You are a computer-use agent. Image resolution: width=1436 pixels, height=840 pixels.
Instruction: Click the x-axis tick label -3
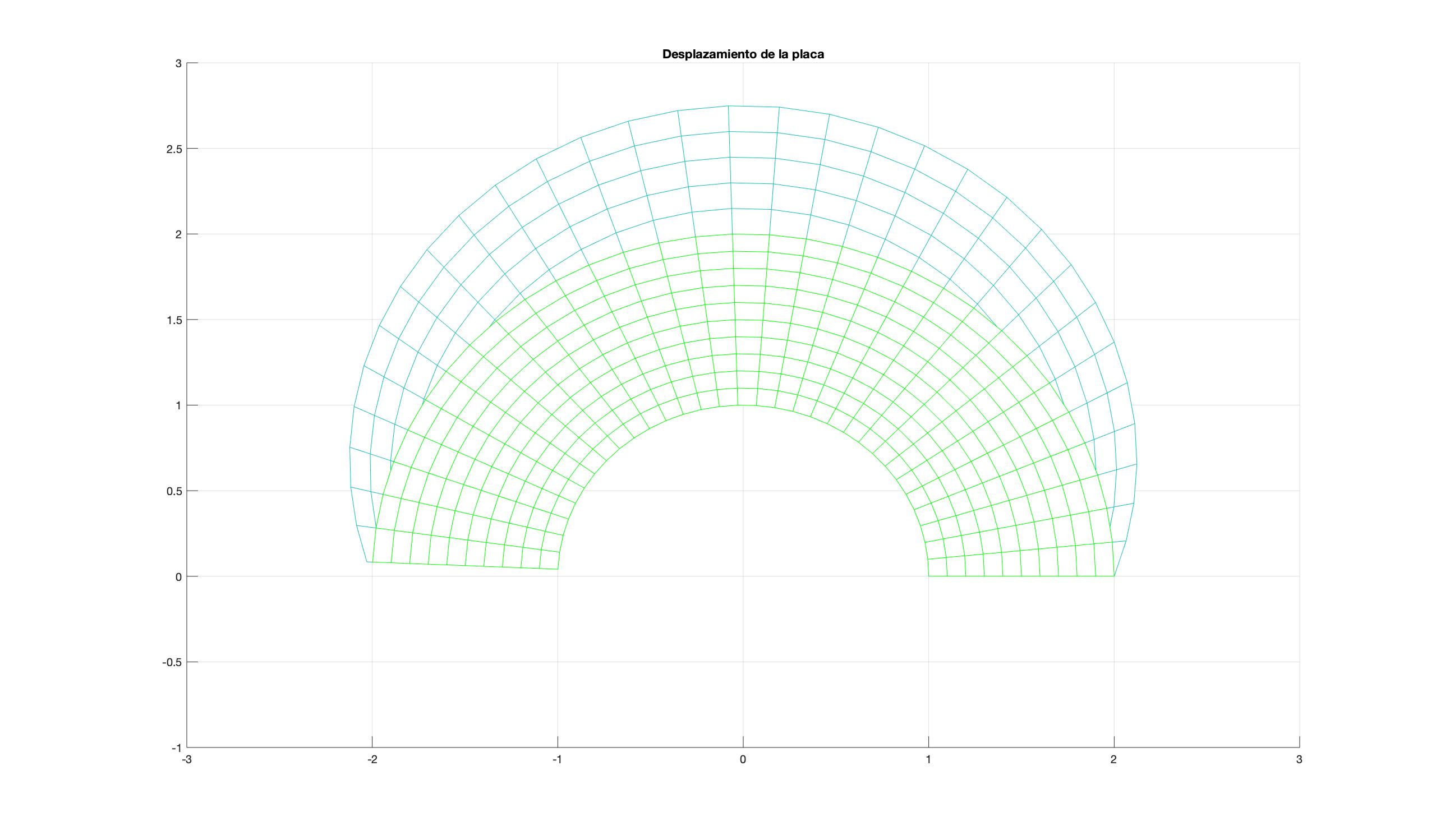186,760
